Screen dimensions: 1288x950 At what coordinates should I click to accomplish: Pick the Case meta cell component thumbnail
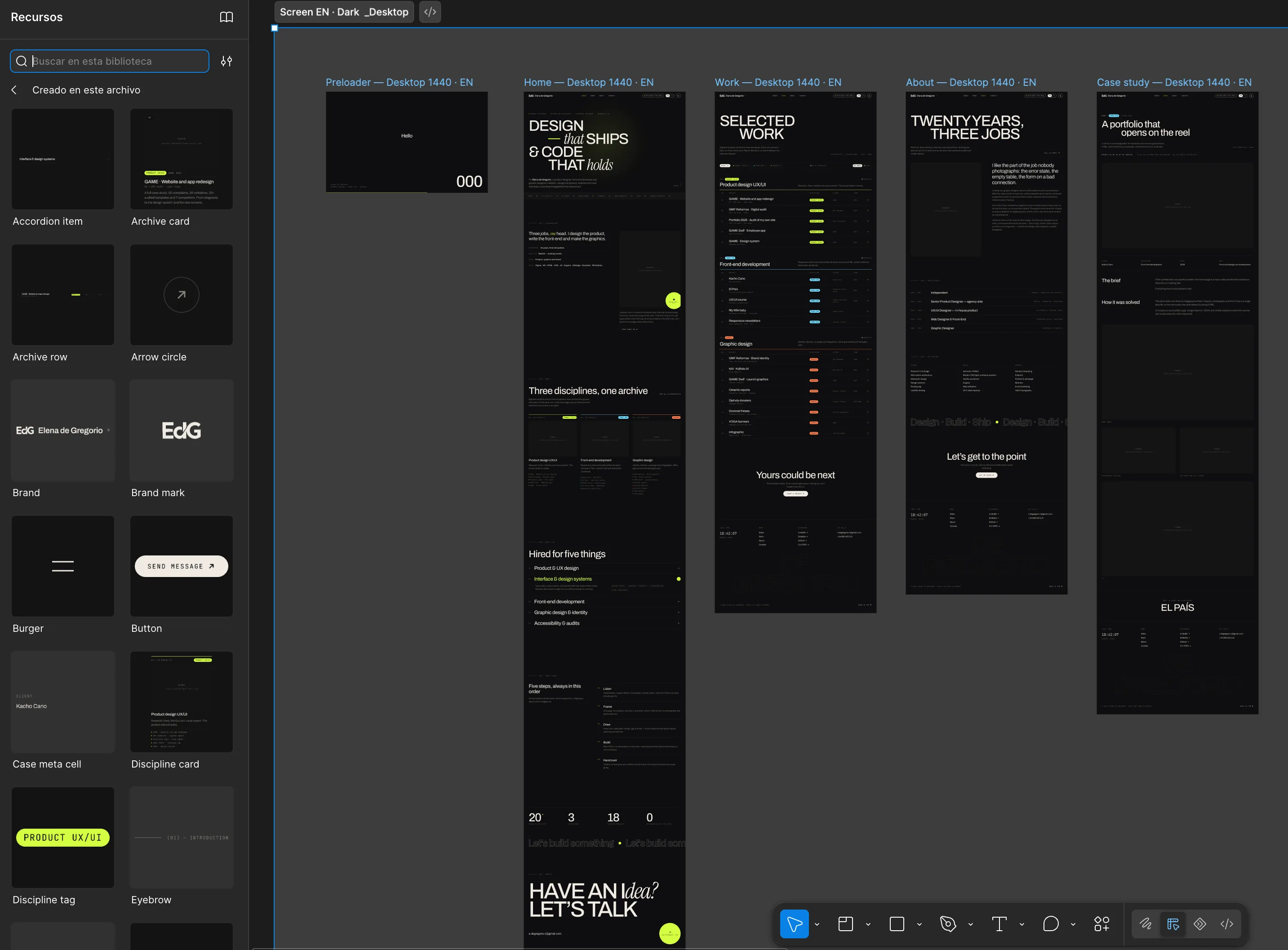pos(62,702)
